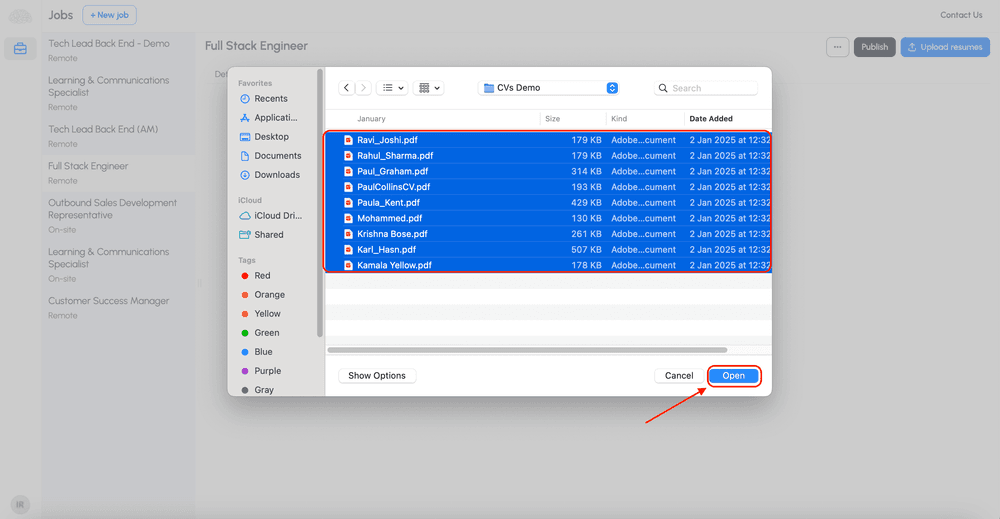This screenshot has width=1000, height=519.
Task: Select the Ravi_Joshi.pdf file
Action: (x=388, y=140)
